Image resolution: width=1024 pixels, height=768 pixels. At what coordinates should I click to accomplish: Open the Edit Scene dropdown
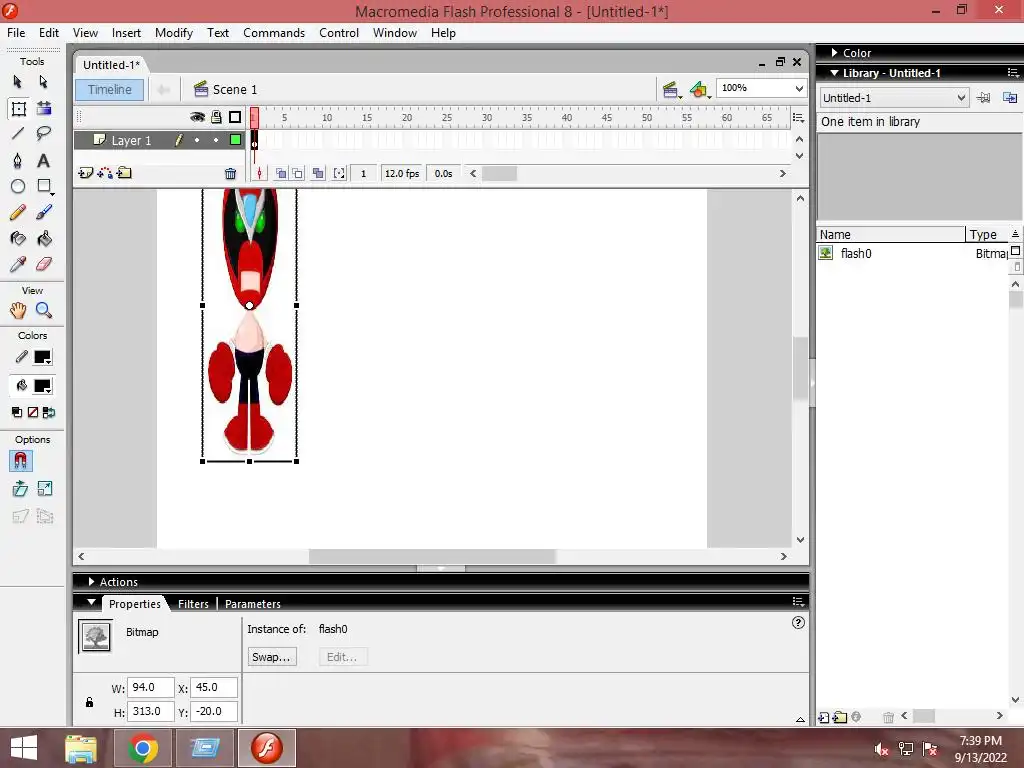[671, 90]
